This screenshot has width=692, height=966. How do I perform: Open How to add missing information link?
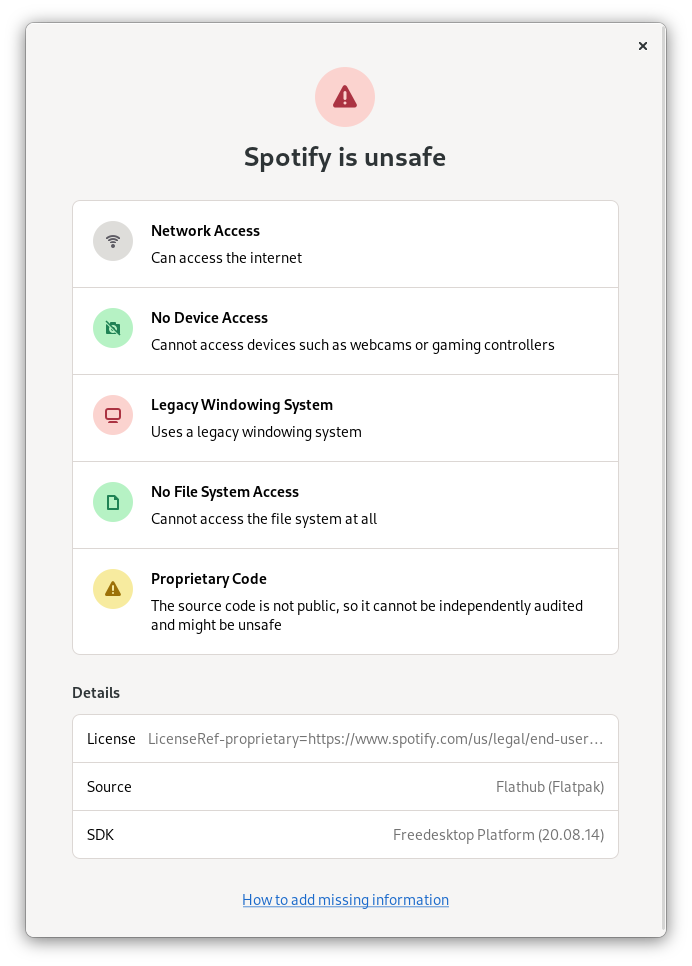click(345, 899)
